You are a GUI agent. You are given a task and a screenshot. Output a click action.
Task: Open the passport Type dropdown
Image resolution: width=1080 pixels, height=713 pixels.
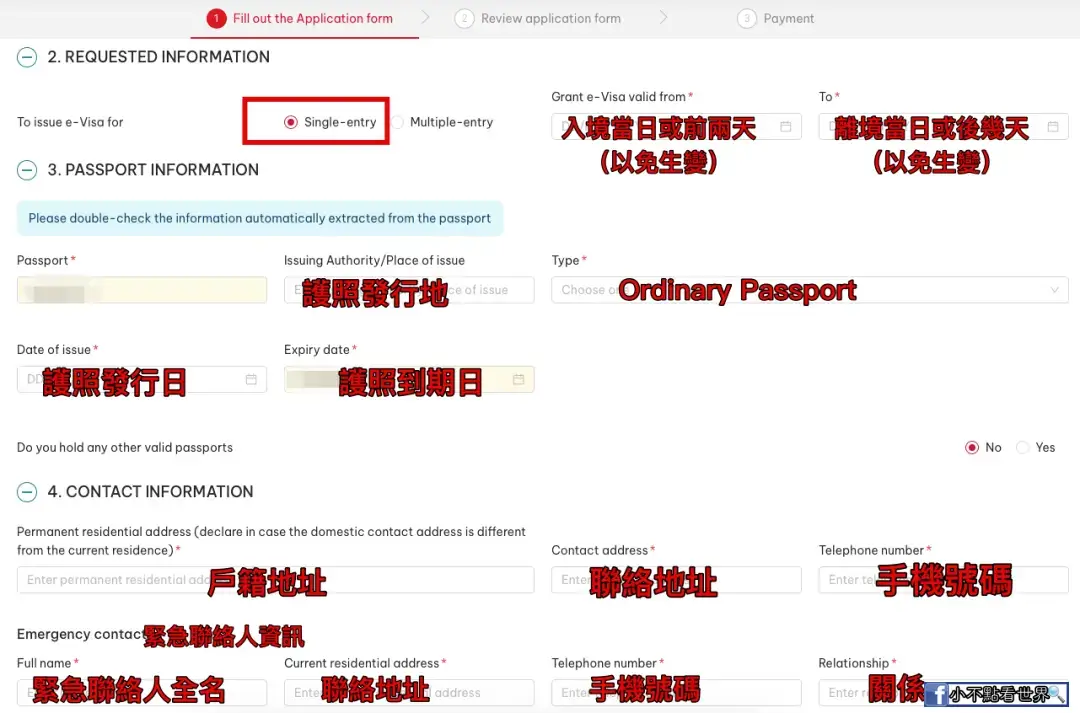809,290
